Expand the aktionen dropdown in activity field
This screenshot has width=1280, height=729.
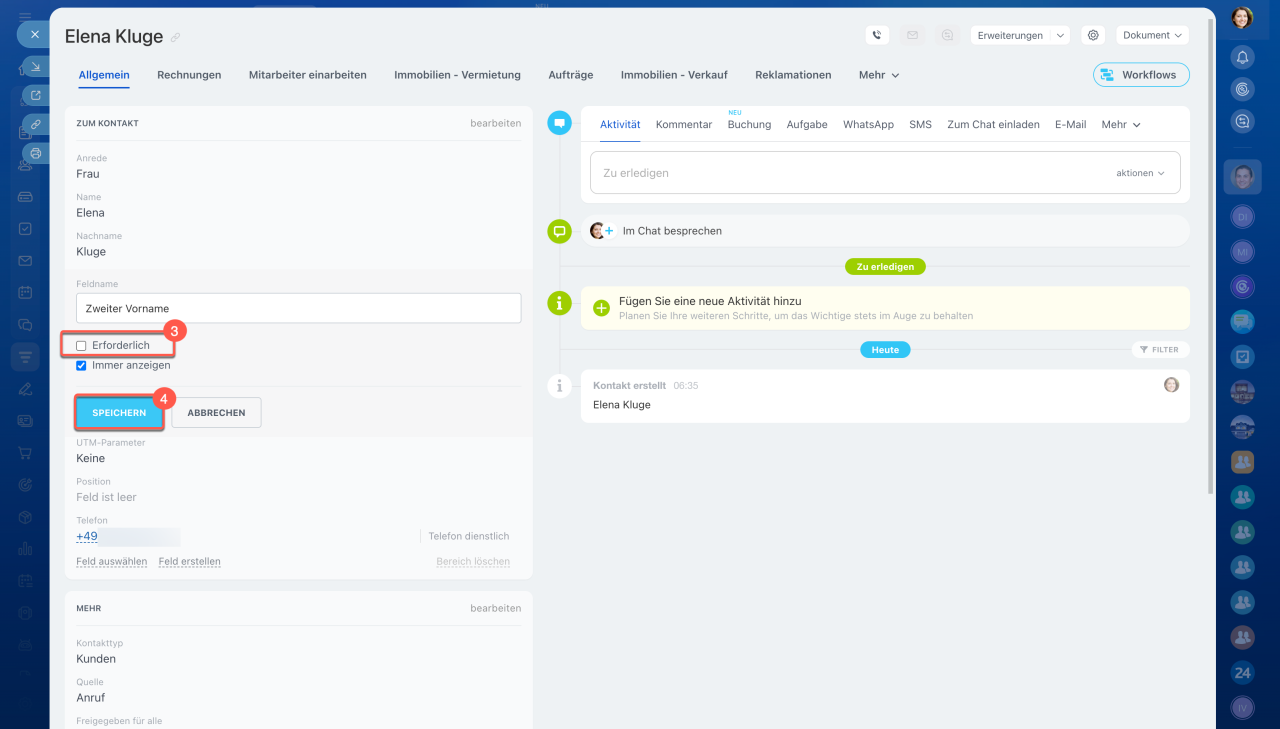coord(1140,173)
